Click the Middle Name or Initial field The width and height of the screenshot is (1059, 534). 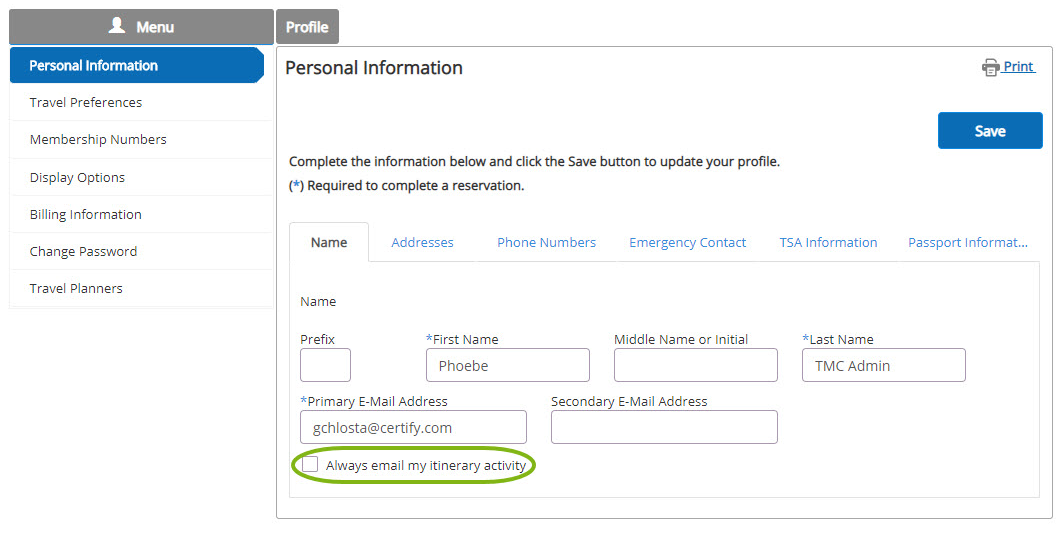tap(696, 365)
